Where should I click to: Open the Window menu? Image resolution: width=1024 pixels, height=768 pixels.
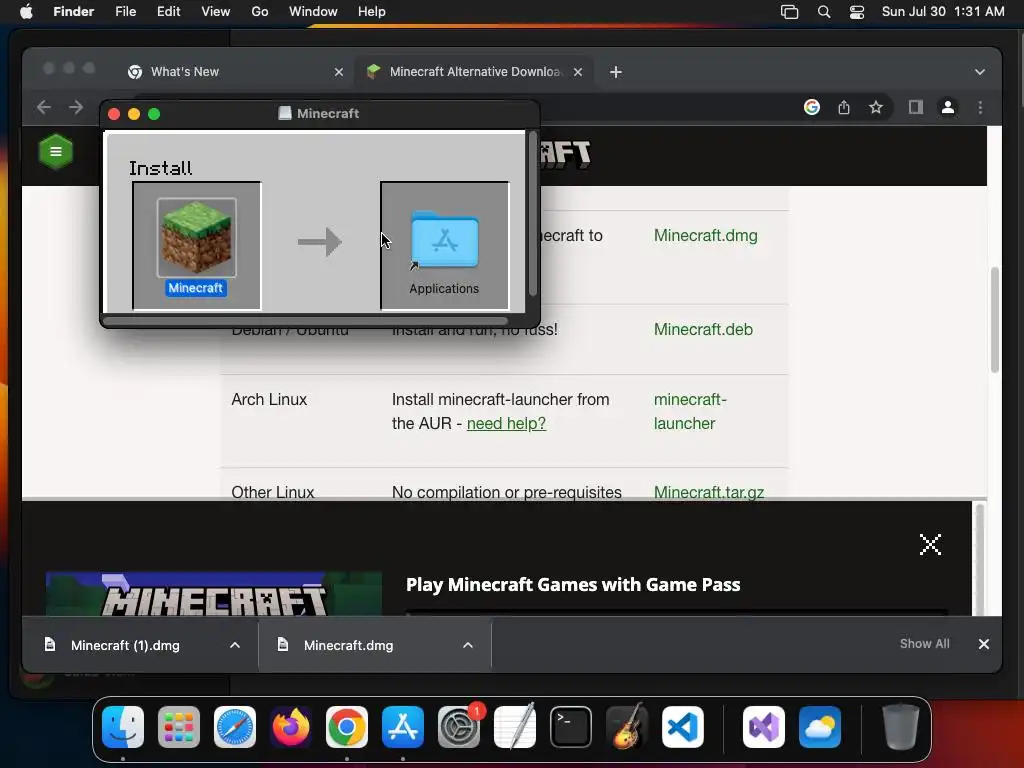(x=313, y=12)
